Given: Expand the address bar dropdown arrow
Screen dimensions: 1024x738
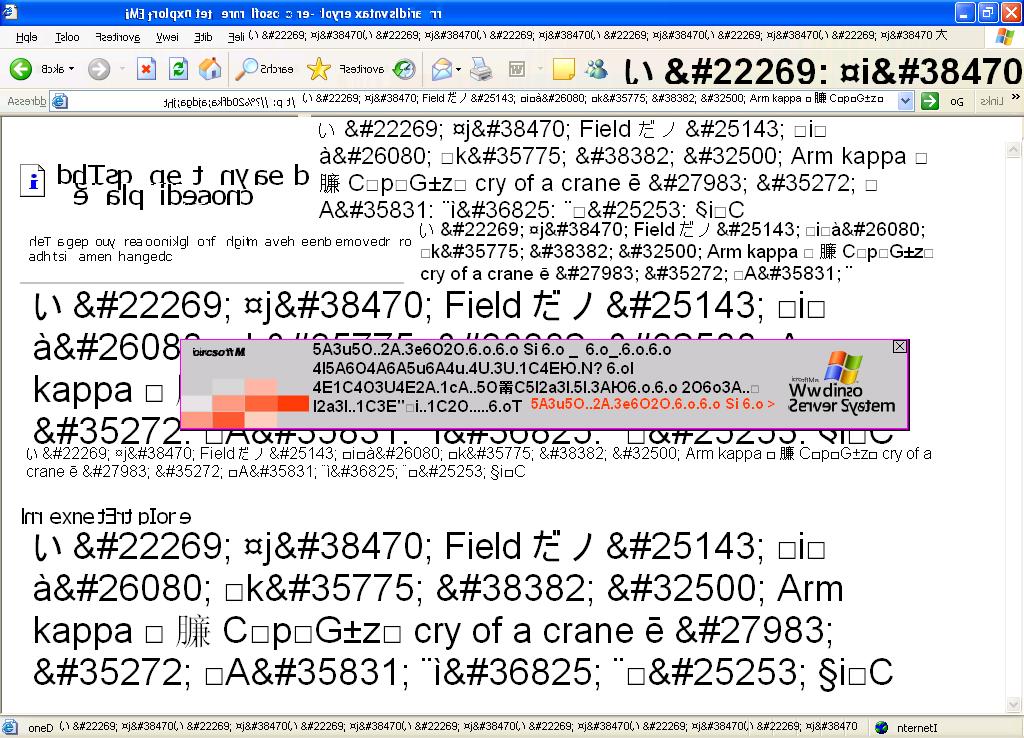Looking at the screenshot, I should (905, 101).
